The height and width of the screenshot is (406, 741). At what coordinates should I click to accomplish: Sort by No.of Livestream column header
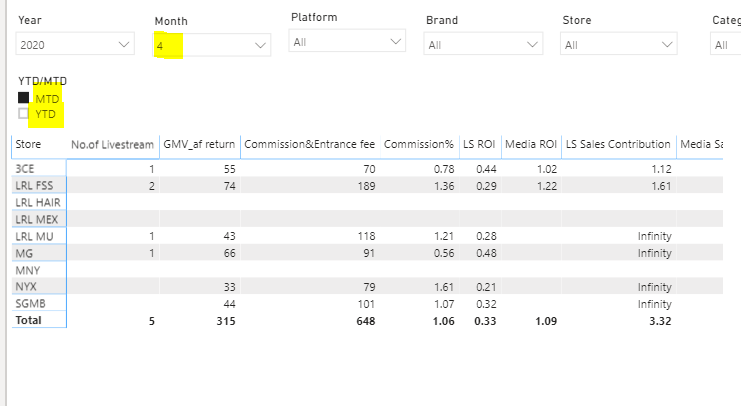coord(112,145)
